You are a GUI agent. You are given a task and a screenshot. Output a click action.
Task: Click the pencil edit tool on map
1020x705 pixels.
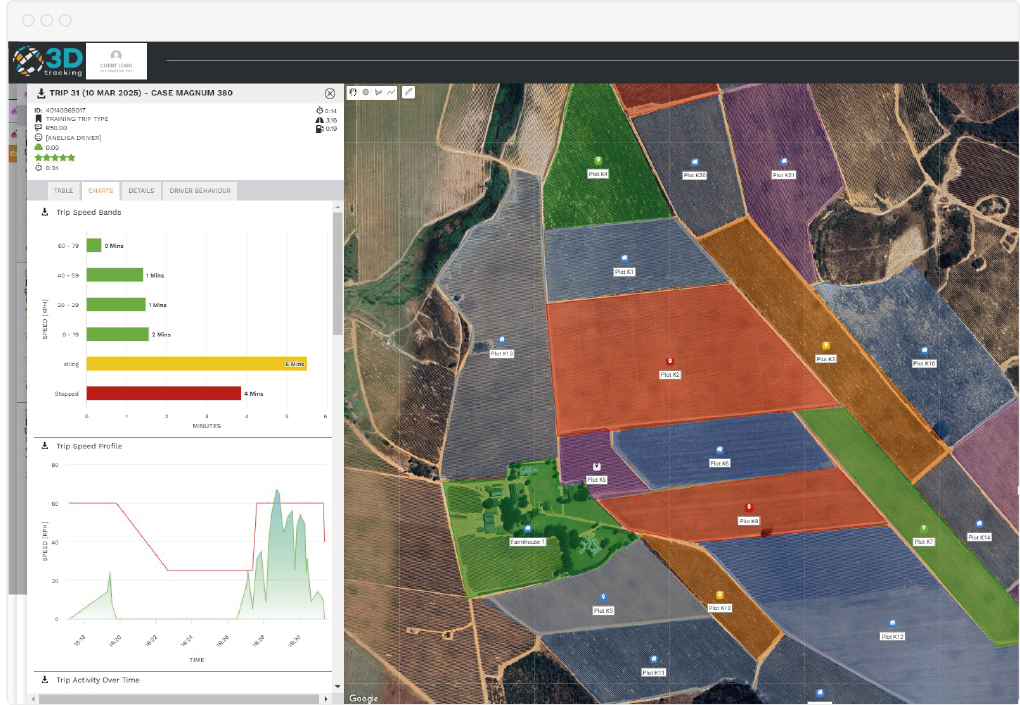[408, 92]
